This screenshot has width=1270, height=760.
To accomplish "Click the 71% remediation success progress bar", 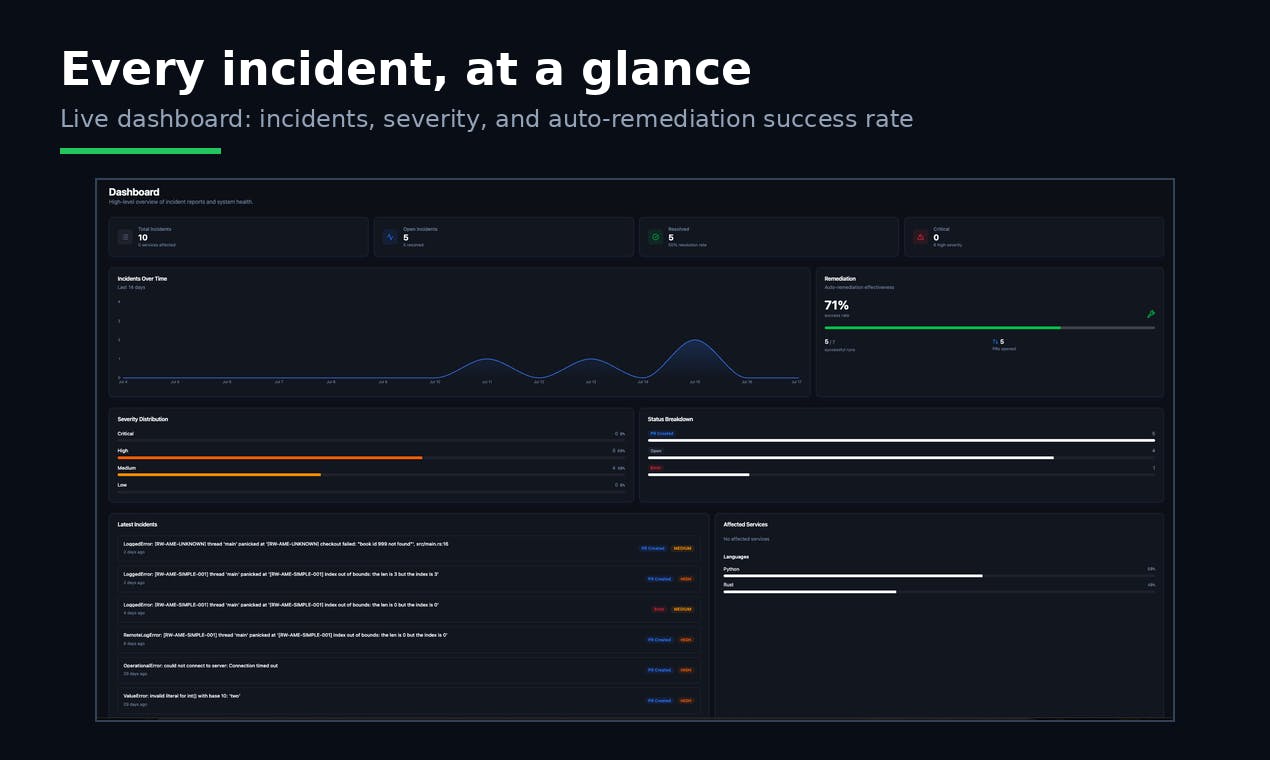I will [x=990, y=327].
